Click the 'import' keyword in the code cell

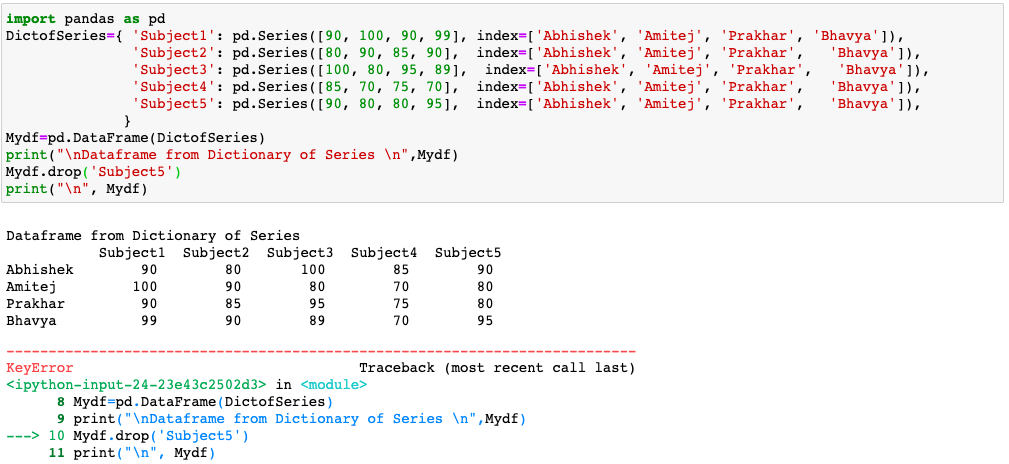(x=31, y=19)
